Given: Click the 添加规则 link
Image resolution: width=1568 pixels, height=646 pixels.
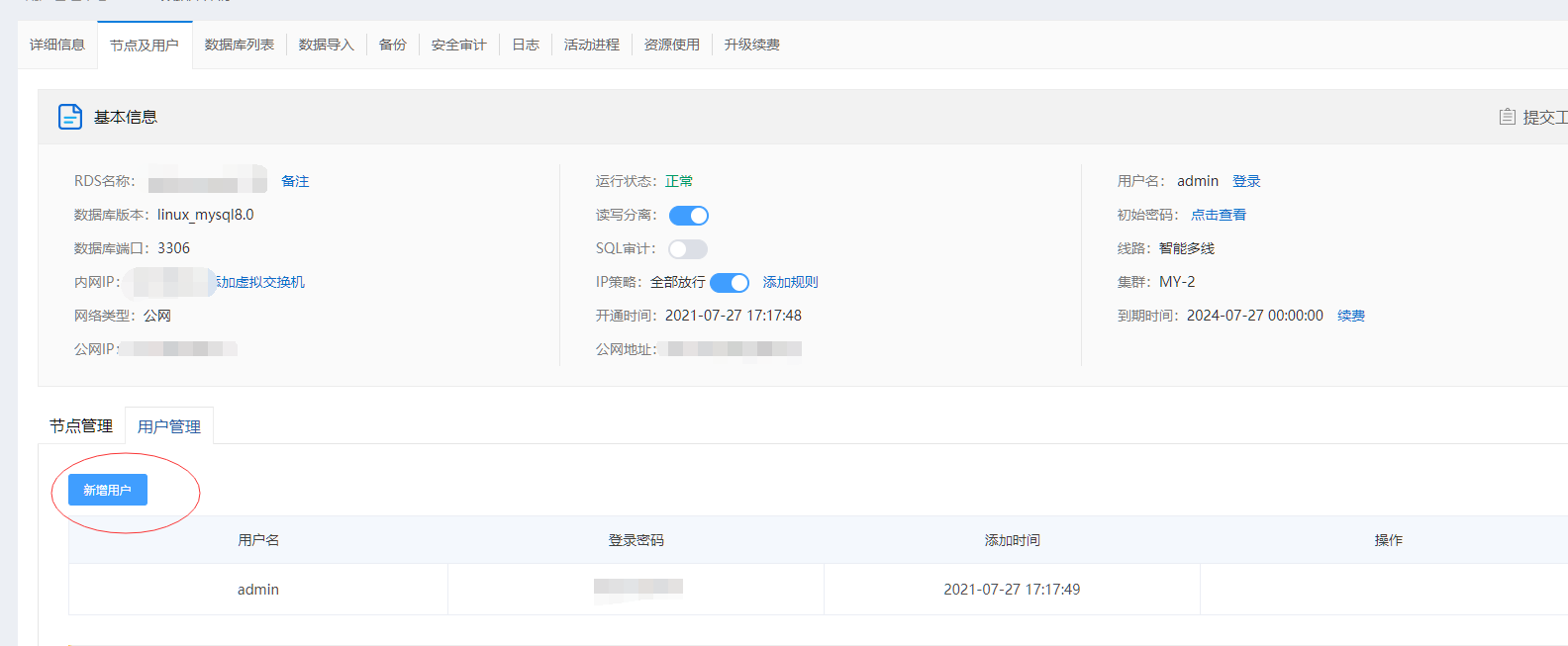Looking at the screenshot, I should pos(791,282).
